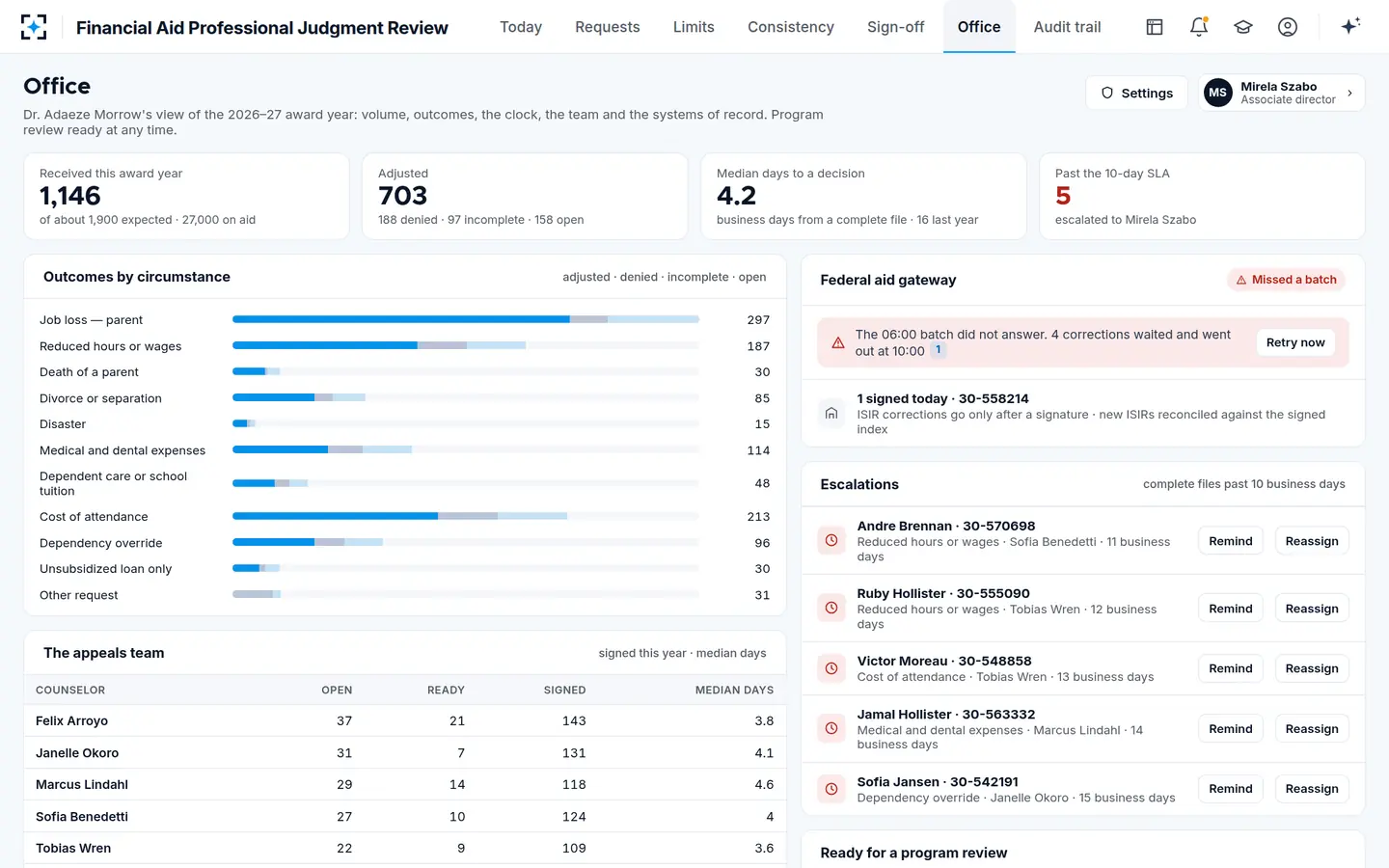Screen dimensions: 1389x868
Task: Click the building icon beside signed today
Action: [831, 414]
